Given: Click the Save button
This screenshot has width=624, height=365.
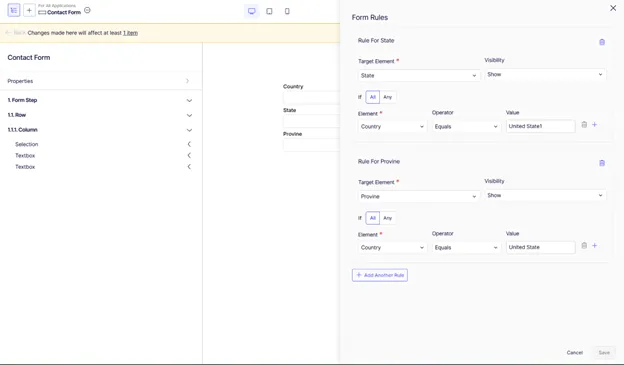Looking at the screenshot, I should [x=604, y=353].
